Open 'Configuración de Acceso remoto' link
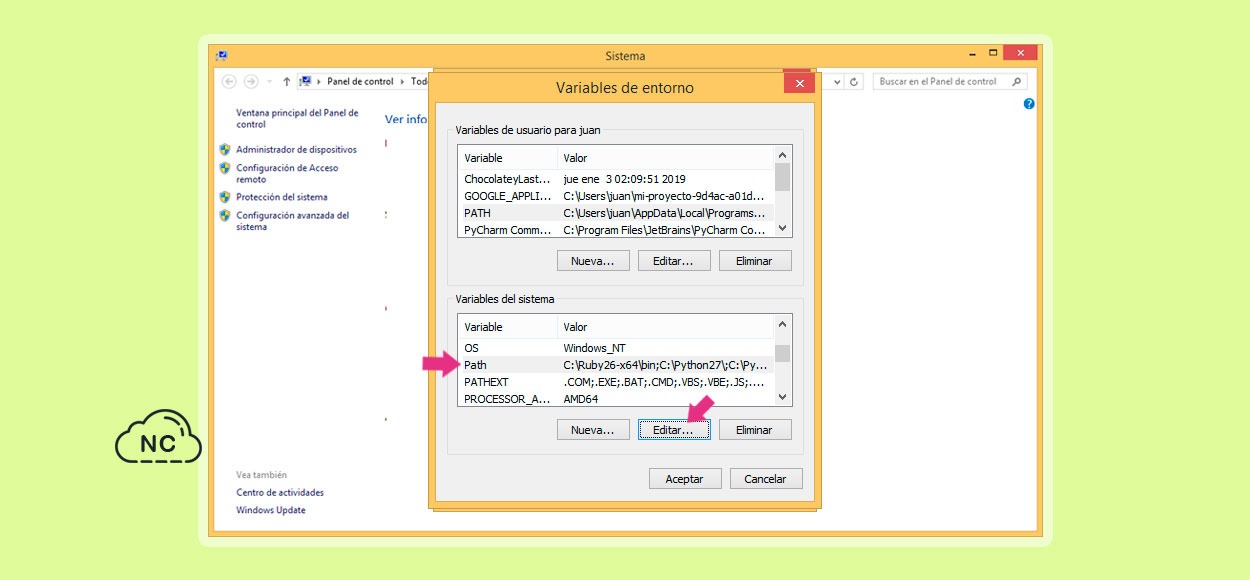Viewport: 1250px width, 580px height. [287, 174]
